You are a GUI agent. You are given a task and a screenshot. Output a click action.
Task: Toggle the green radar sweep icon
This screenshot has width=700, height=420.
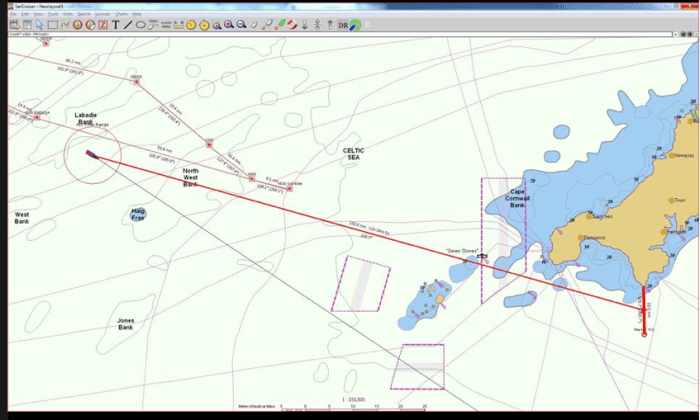click(x=354, y=24)
